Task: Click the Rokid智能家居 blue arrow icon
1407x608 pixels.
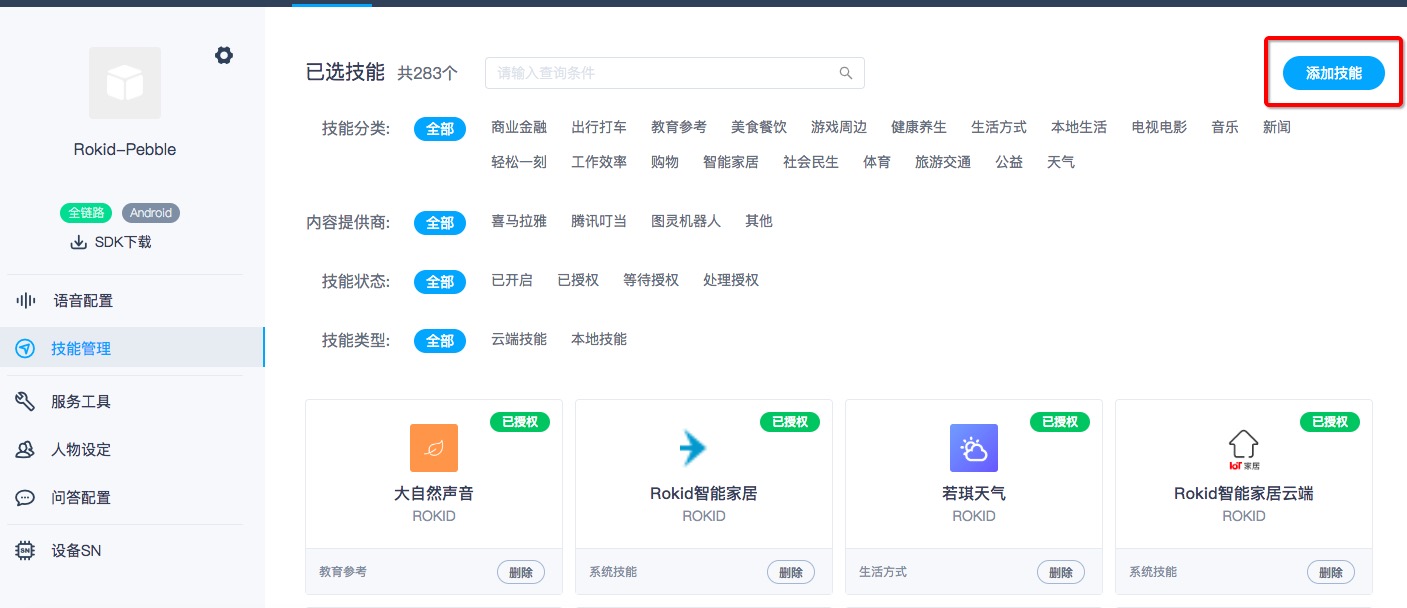Action: [x=693, y=448]
